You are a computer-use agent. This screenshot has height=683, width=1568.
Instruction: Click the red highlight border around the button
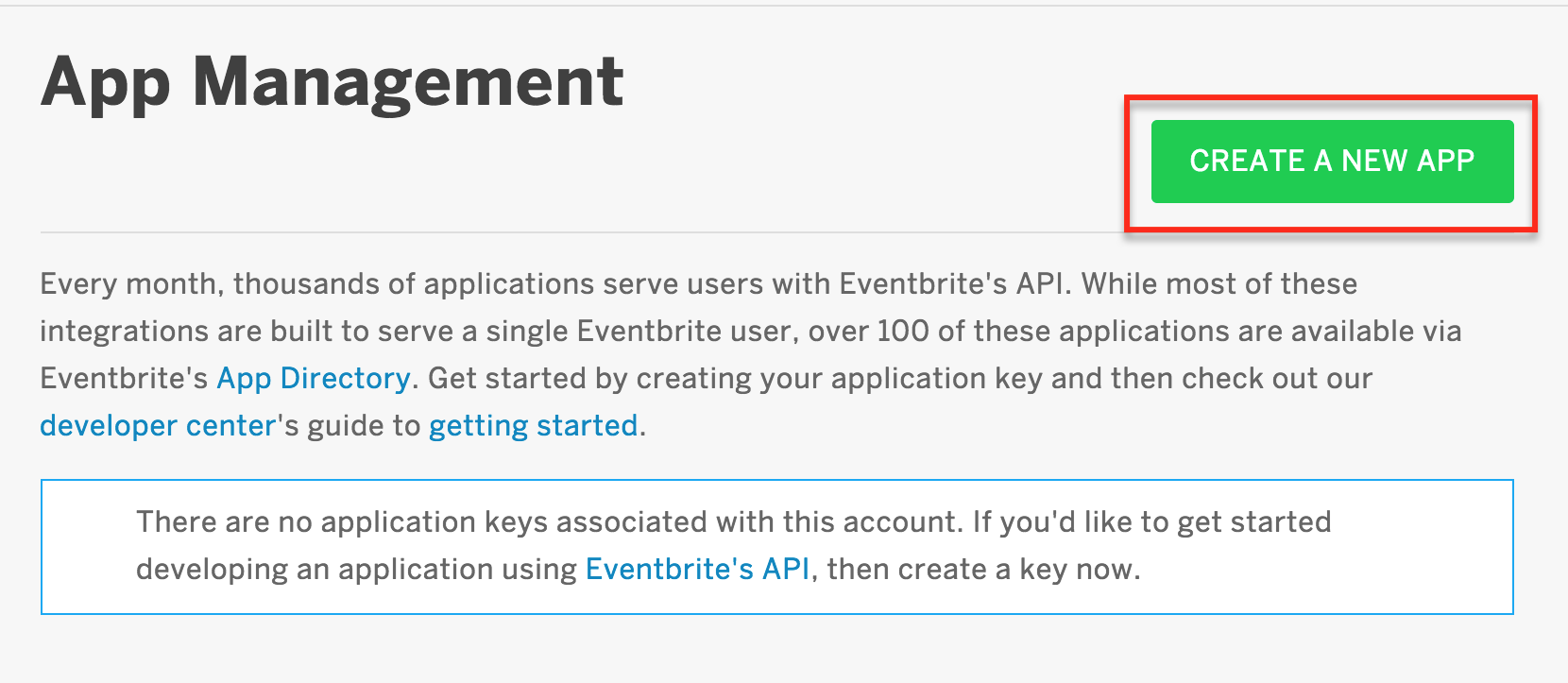[1331, 97]
